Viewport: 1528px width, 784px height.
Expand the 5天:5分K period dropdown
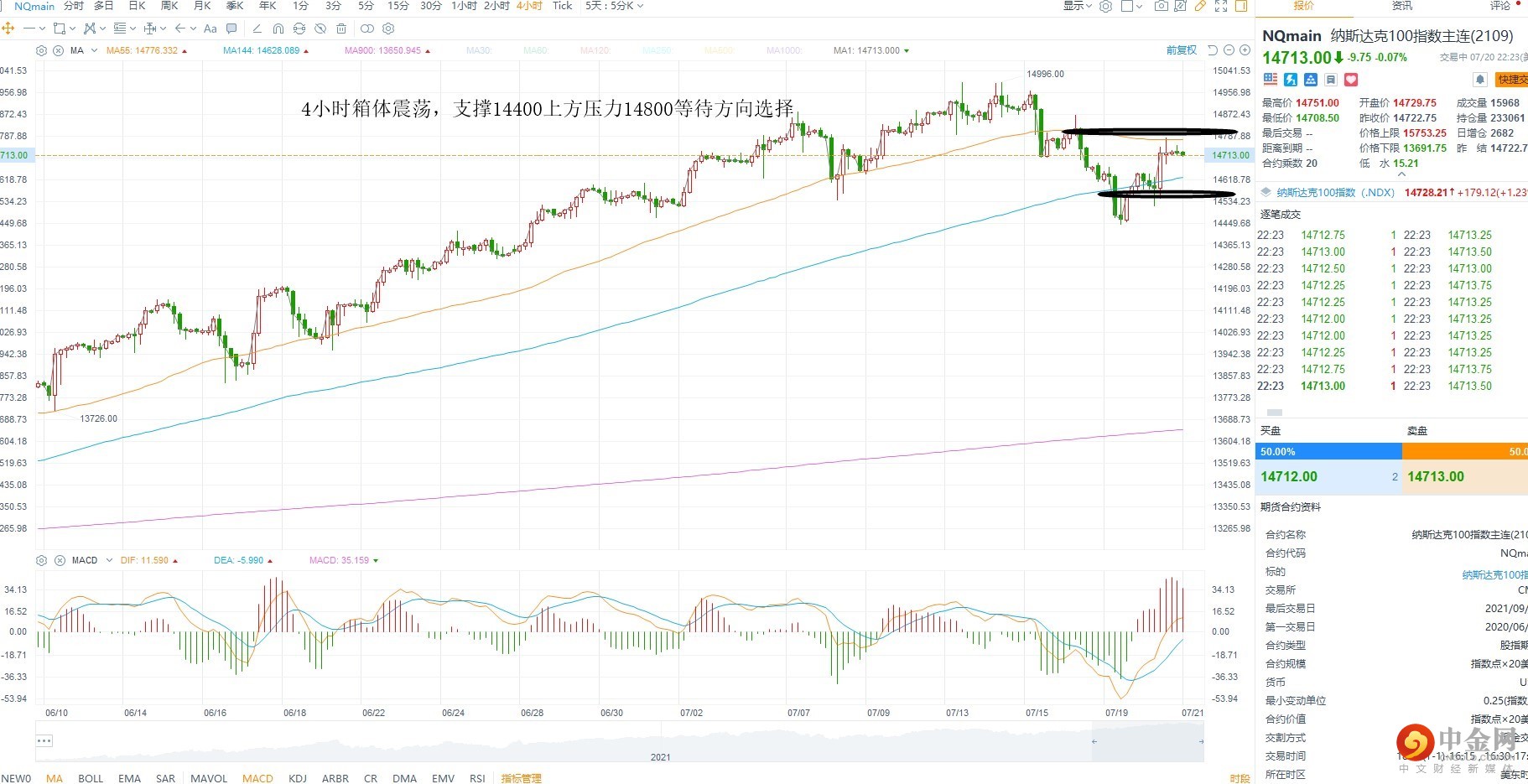point(614,6)
